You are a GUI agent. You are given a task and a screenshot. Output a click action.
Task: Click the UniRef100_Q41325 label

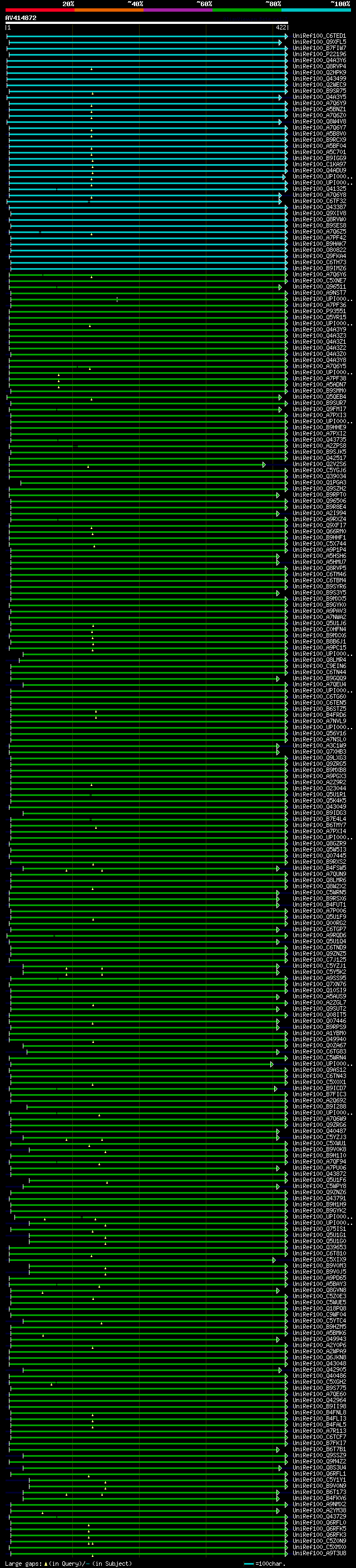pyautogui.click(x=319, y=189)
